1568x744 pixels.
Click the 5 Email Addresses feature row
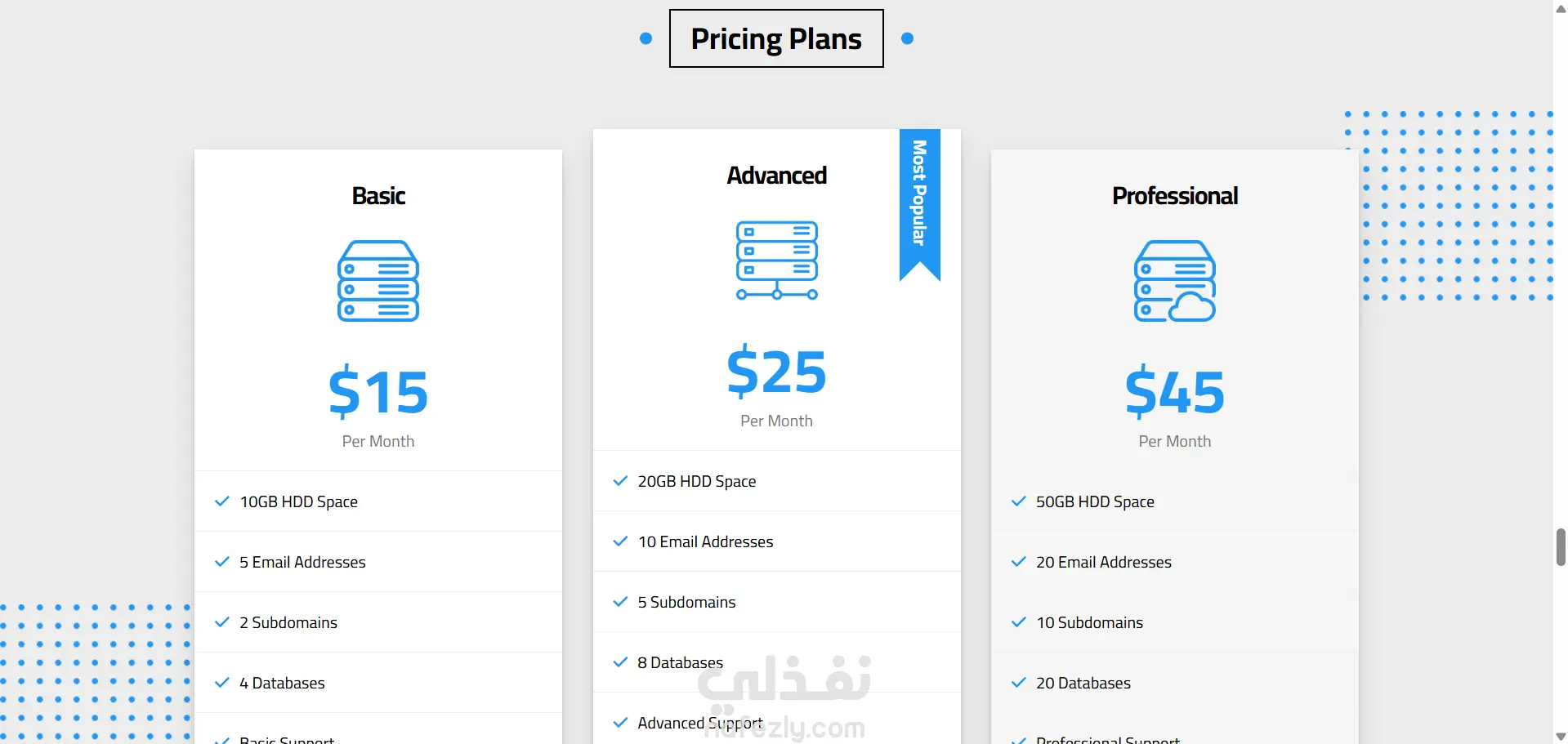click(x=378, y=562)
